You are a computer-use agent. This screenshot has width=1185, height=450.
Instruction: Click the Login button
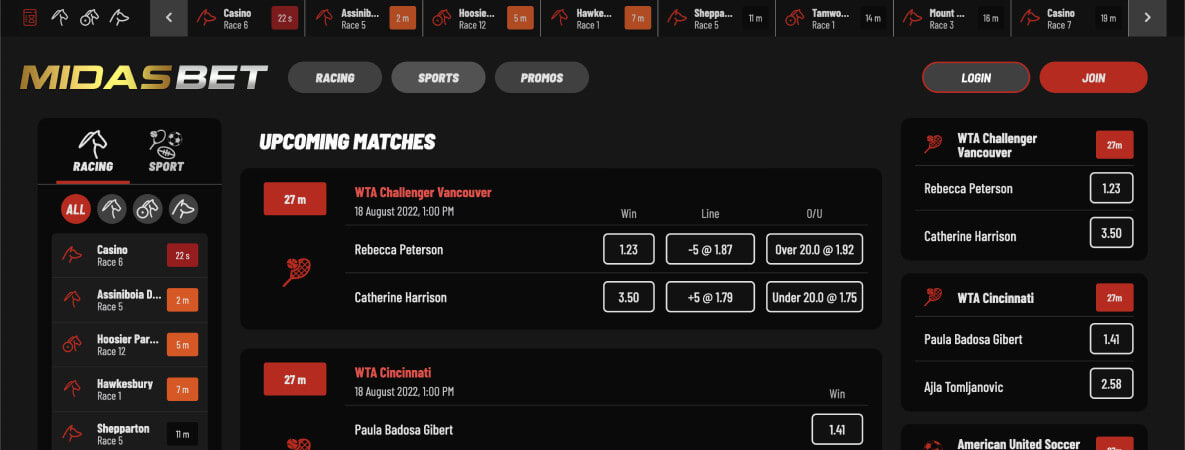coord(976,77)
